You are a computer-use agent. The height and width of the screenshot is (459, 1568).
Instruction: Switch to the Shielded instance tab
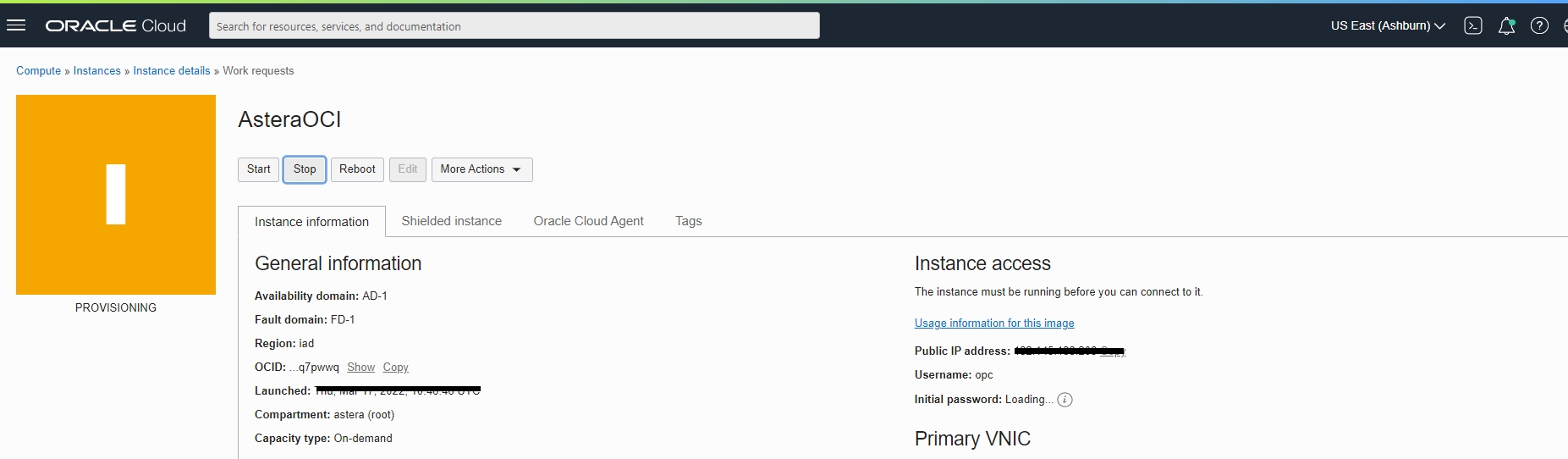click(451, 221)
